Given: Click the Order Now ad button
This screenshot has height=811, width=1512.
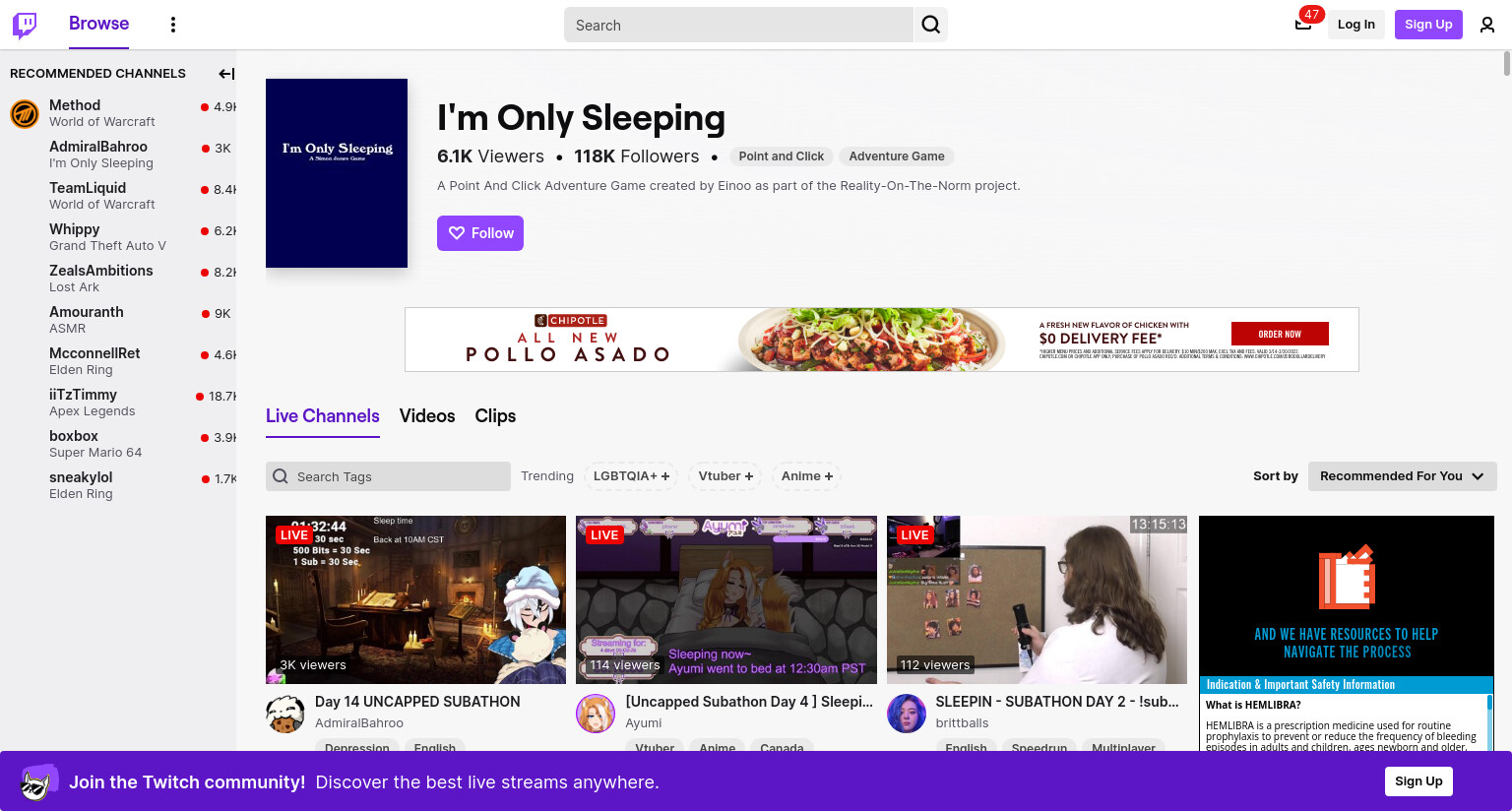Looking at the screenshot, I should click(1280, 334).
